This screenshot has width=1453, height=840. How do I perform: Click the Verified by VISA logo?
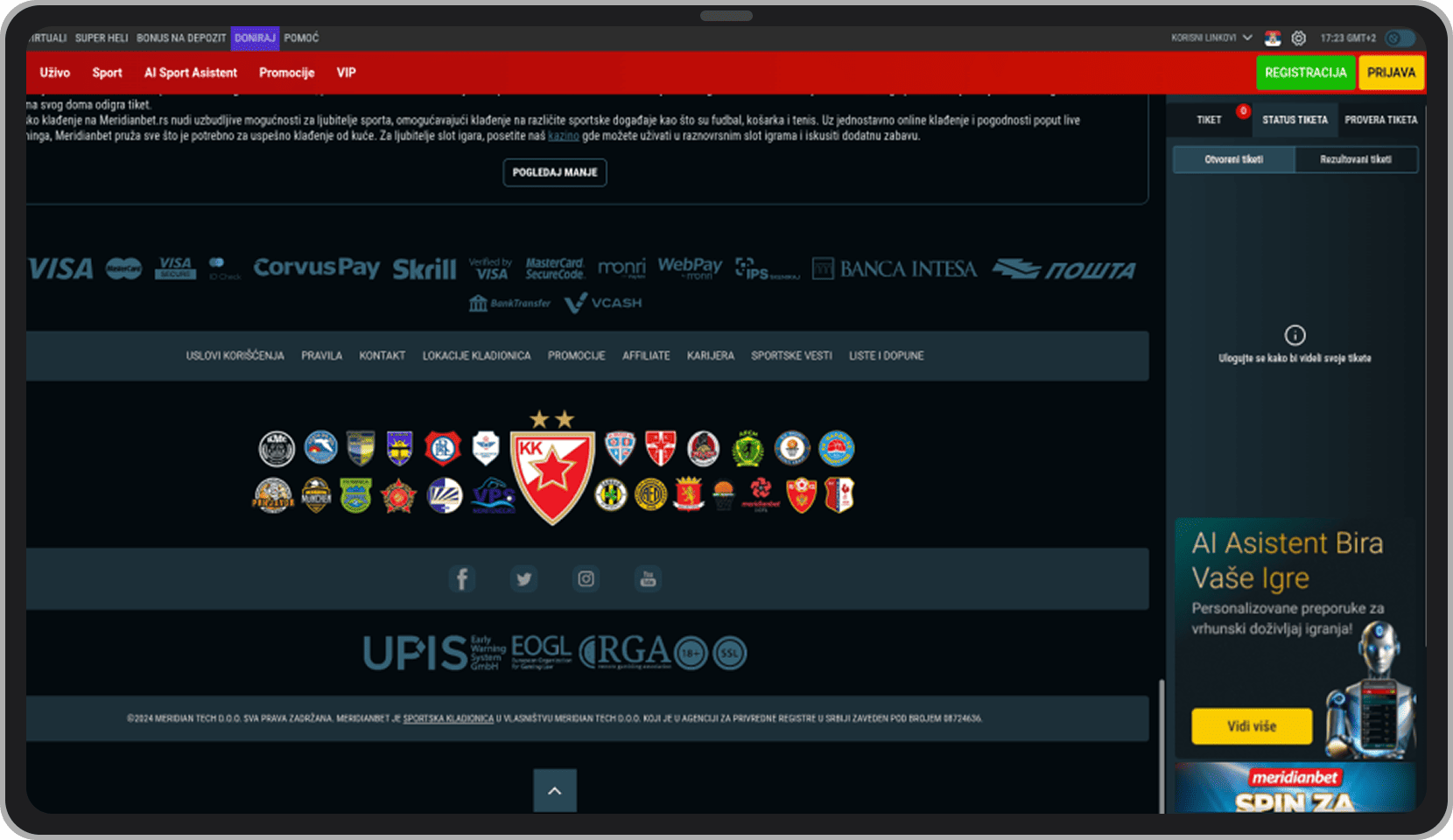[490, 269]
